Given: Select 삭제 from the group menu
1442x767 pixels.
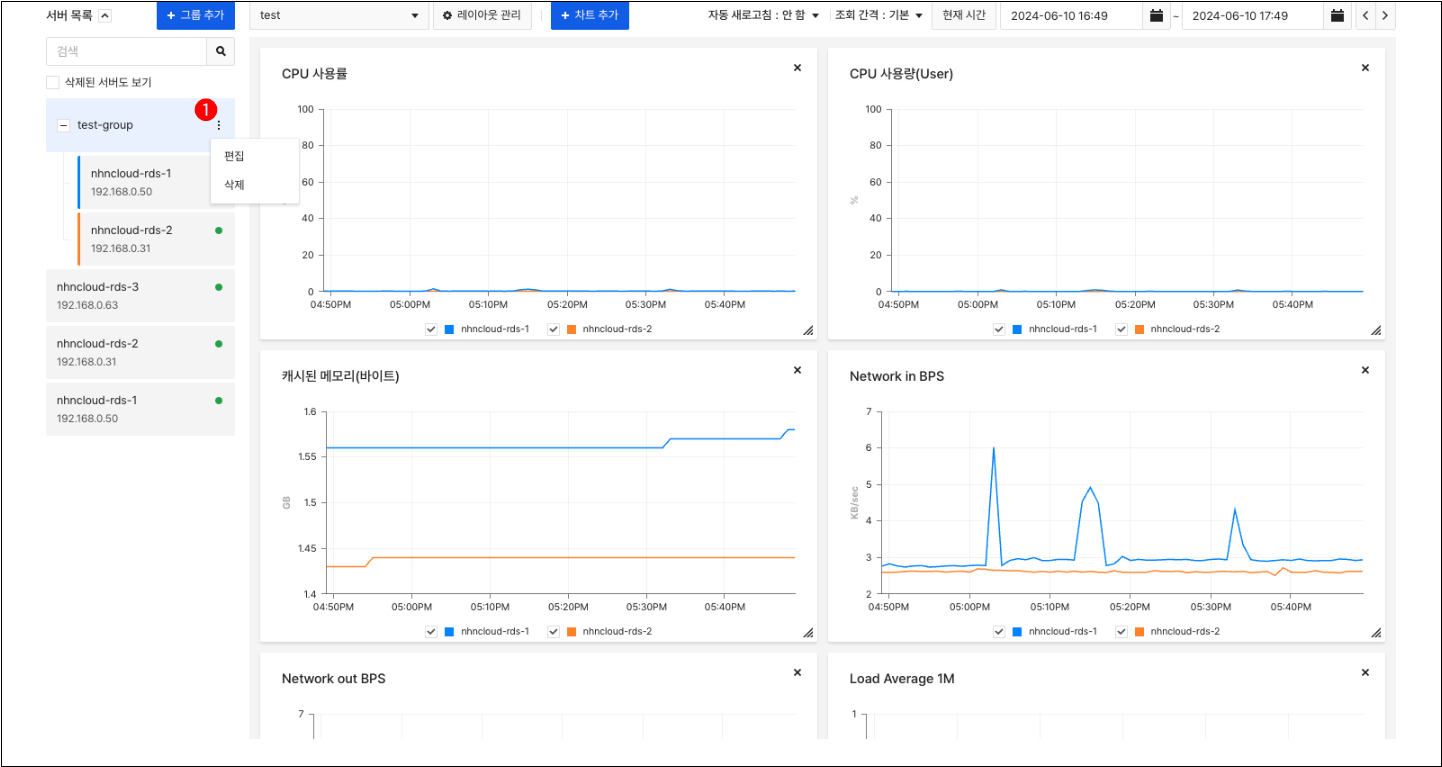Looking at the screenshot, I should (235, 185).
